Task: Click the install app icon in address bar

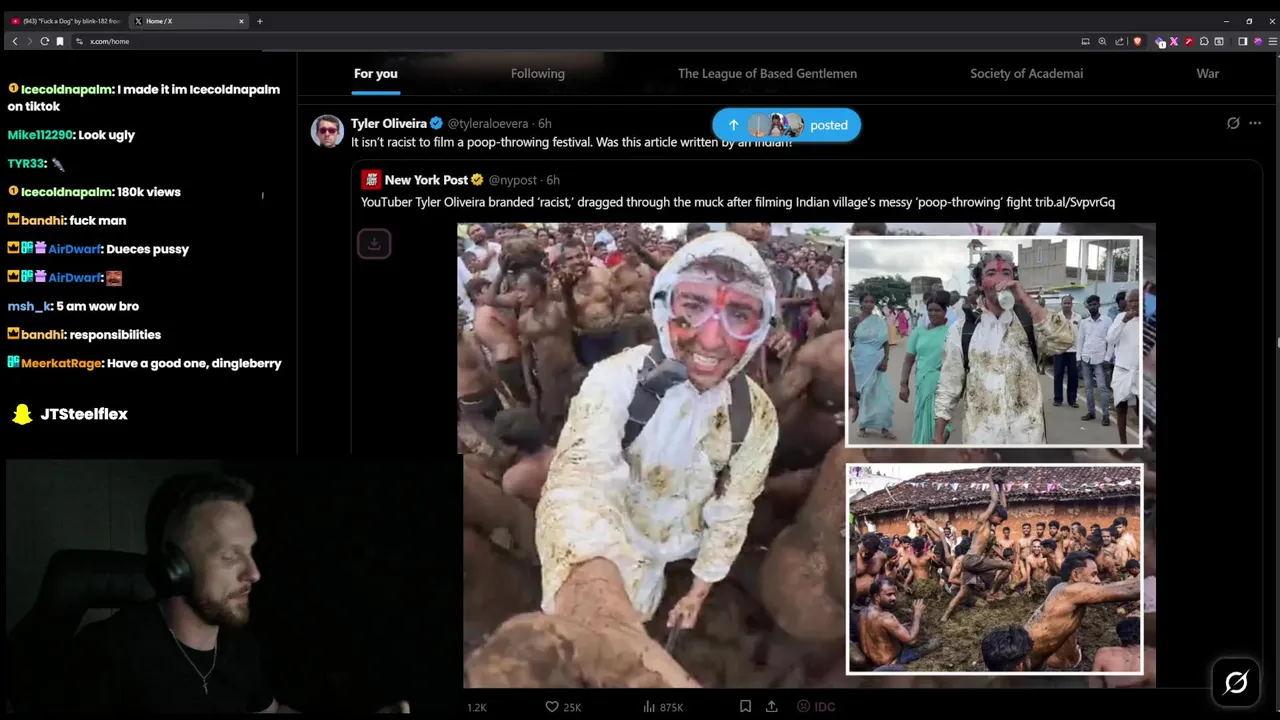Action: tap(1085, 41)
